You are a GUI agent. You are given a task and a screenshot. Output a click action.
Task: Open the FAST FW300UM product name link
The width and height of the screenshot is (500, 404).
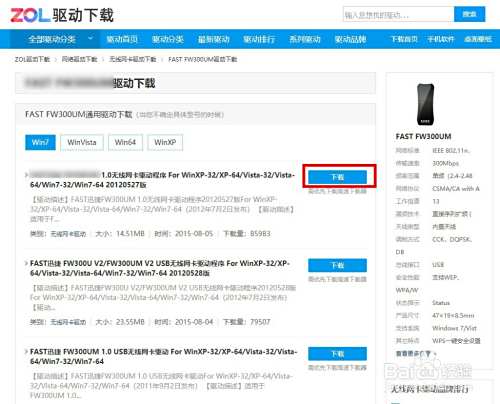coord(423,136)
